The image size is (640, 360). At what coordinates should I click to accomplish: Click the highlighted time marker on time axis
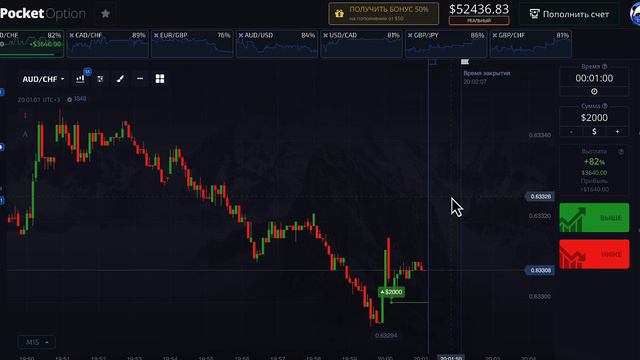pos(451,358)
